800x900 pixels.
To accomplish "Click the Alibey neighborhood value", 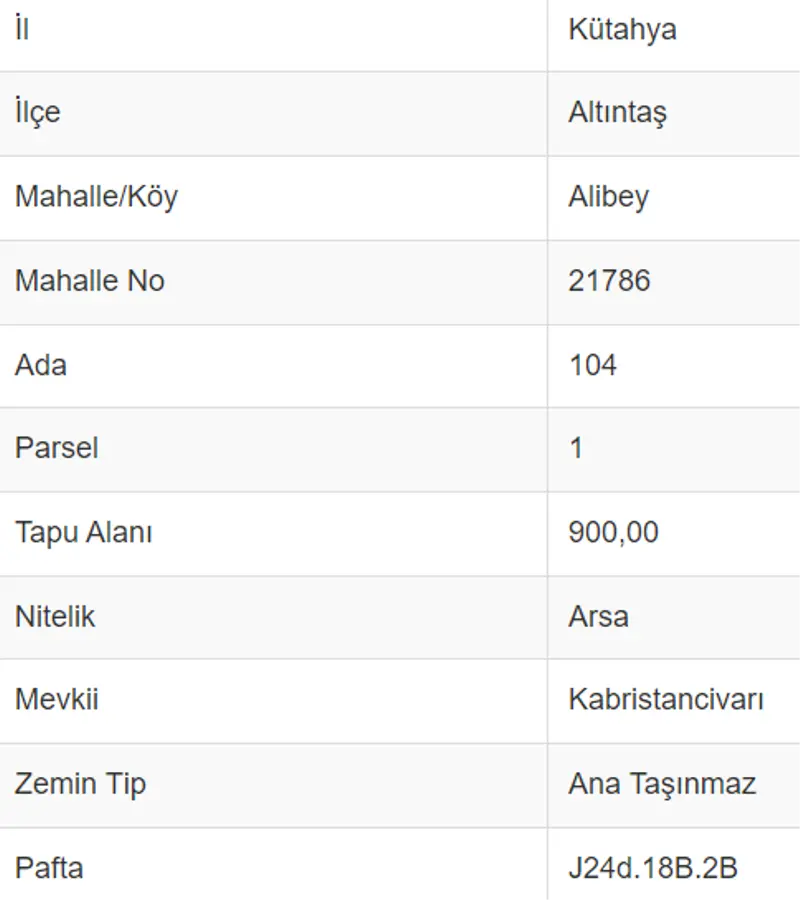I will 608,197.
